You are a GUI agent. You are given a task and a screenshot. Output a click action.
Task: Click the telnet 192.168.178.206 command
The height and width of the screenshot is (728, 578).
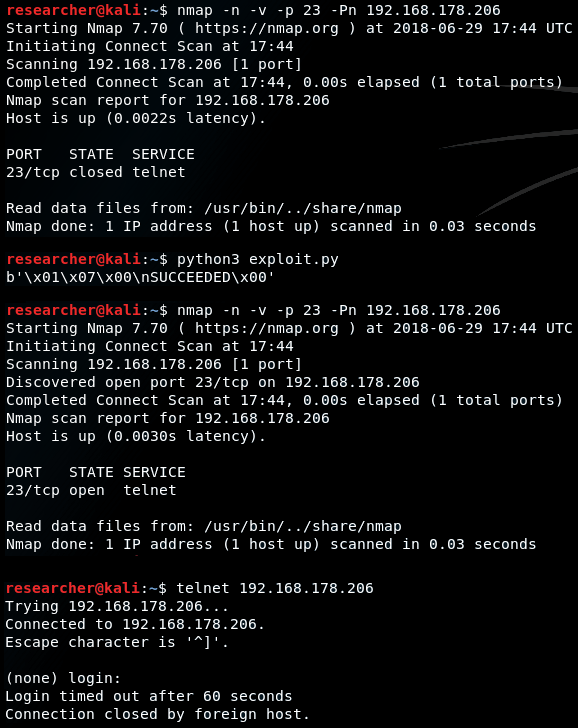point(275,588)
